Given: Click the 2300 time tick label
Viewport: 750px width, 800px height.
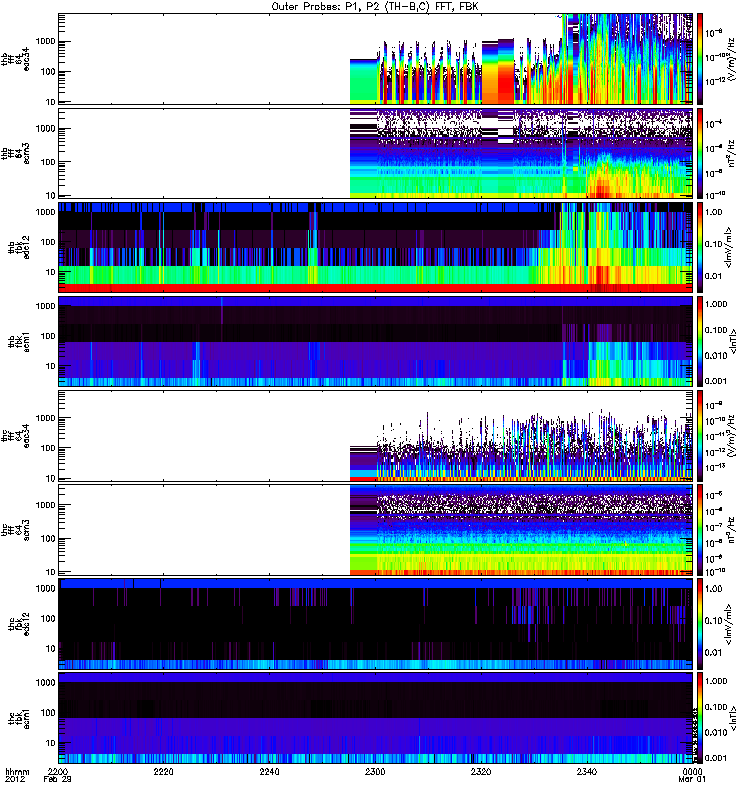Looking at the screenshot, I should pyautogui.click(x=376, y=773).
